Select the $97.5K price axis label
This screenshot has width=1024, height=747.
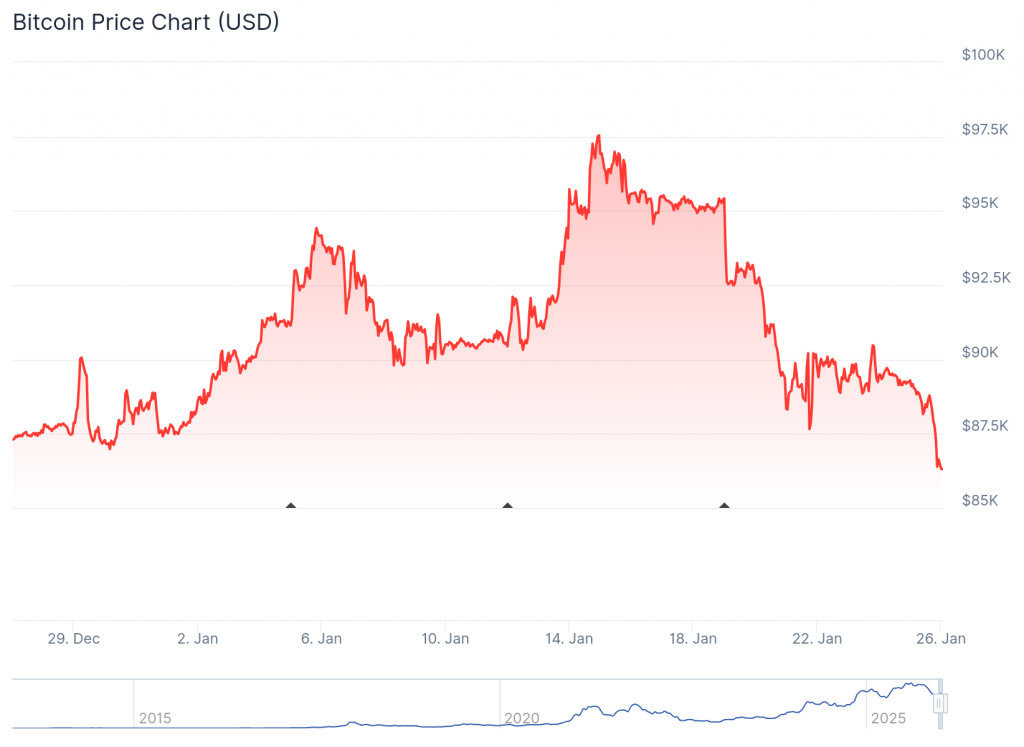985,130
